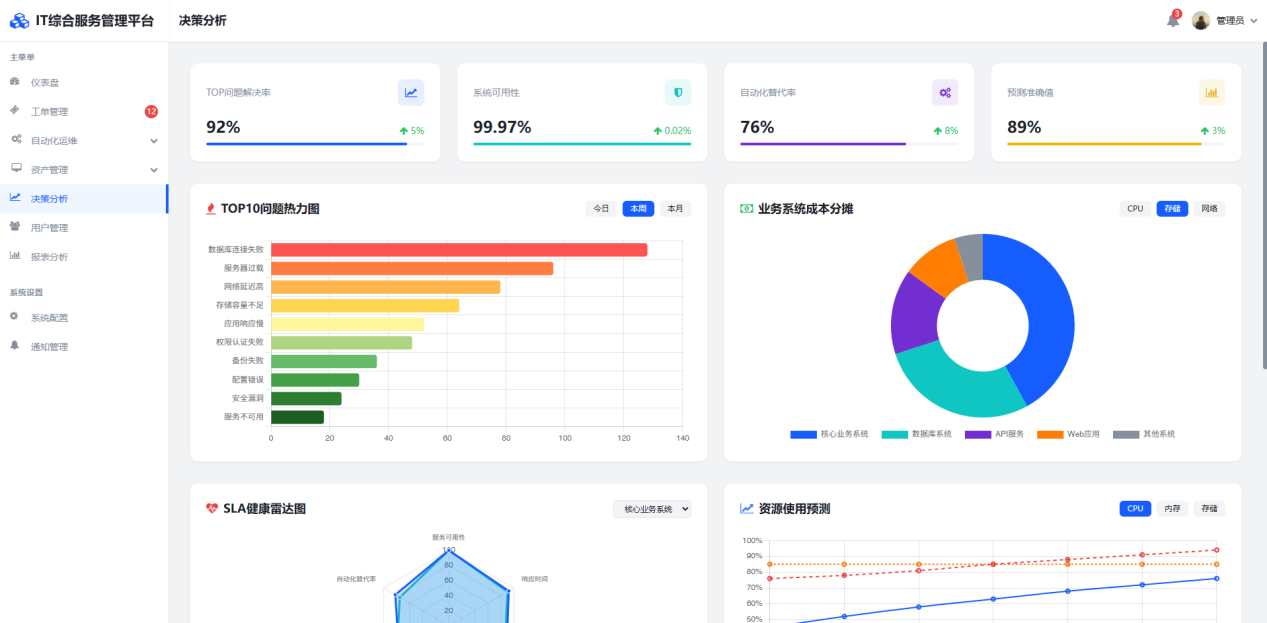Screen dimensions: 1267x623
Task: Go to 报表分析 in sidebar menu
Action: (49, 257)
